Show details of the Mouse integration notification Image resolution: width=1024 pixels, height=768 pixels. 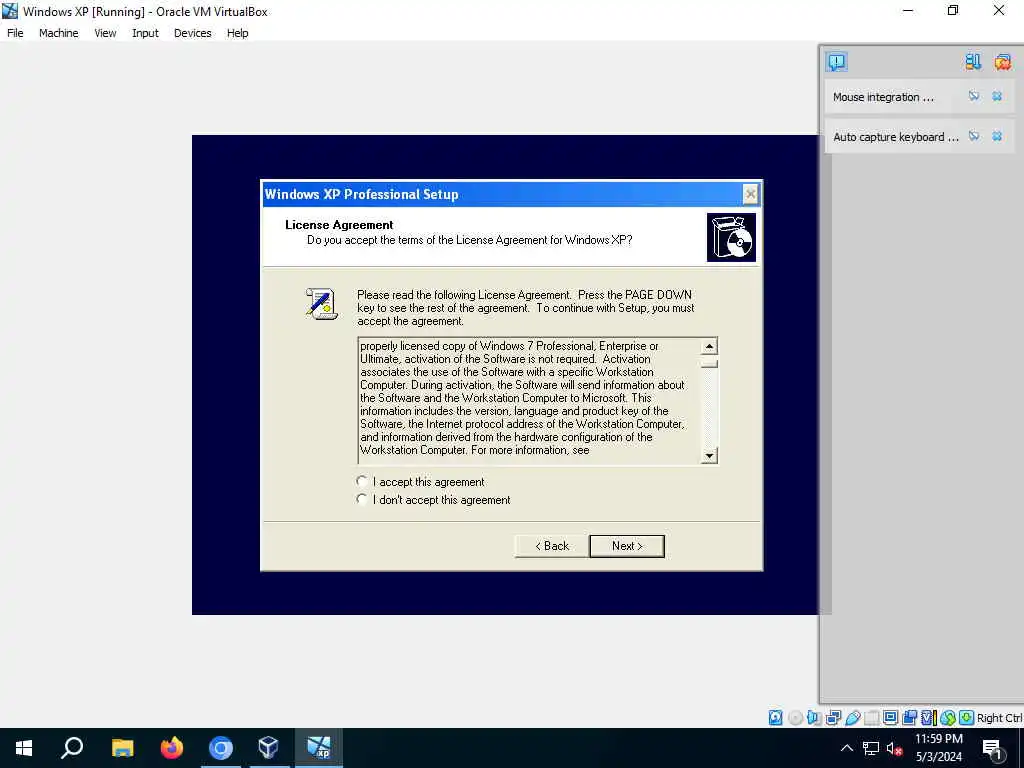coord(974,97)
